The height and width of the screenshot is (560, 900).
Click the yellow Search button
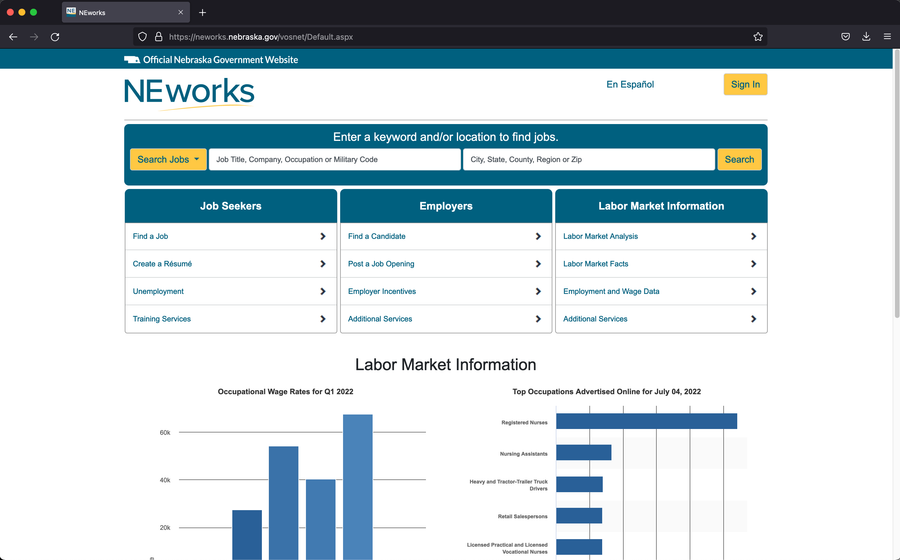[x=739, y=159]
